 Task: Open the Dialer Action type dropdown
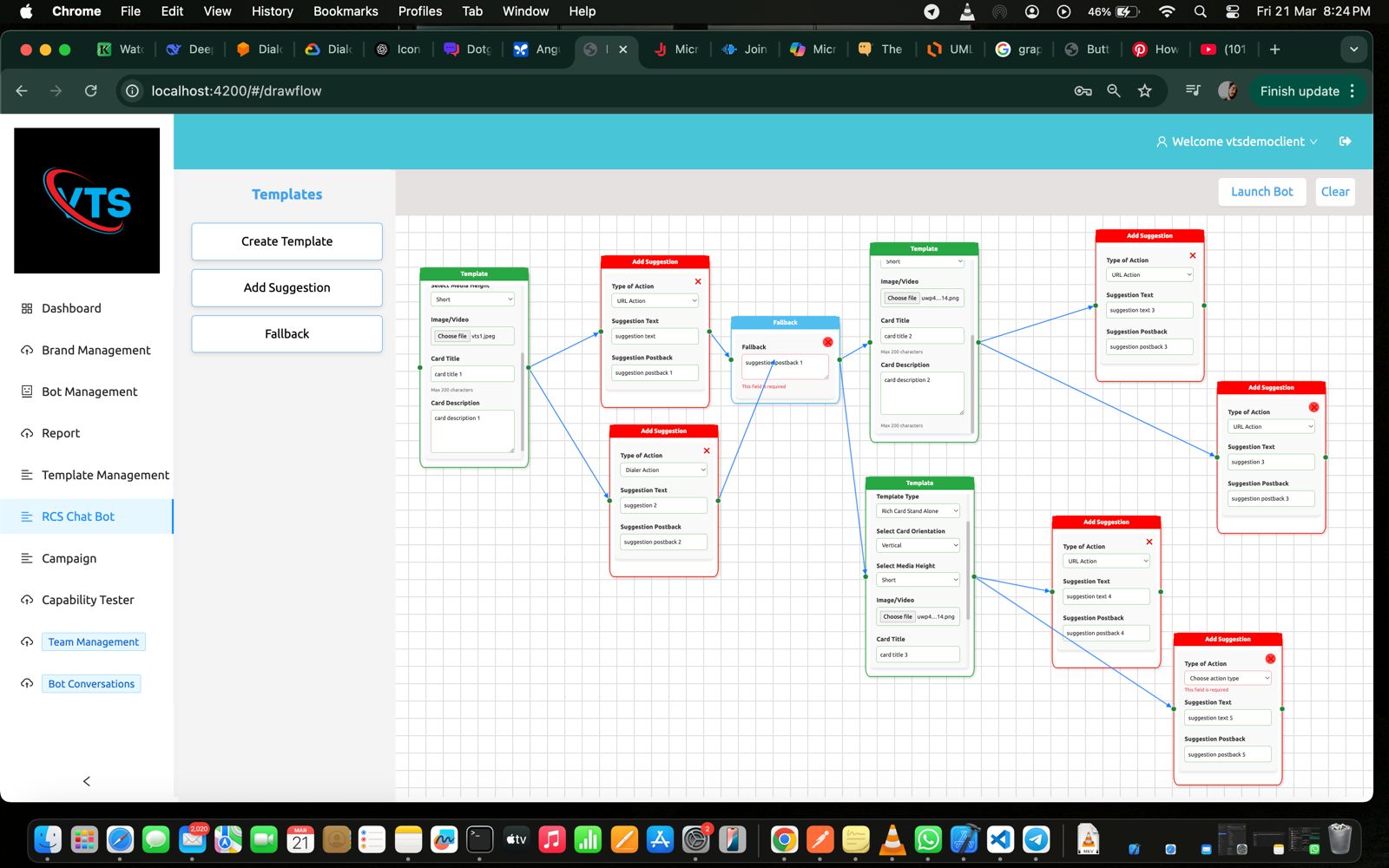(664, 470)
